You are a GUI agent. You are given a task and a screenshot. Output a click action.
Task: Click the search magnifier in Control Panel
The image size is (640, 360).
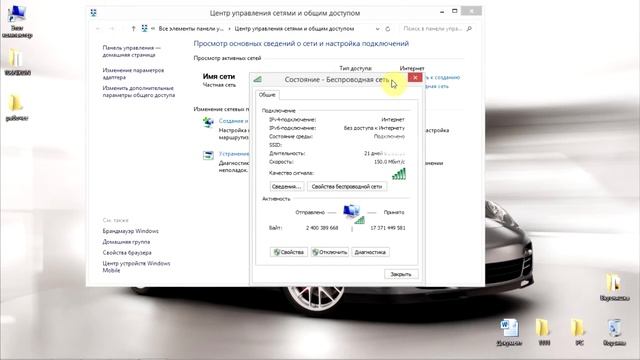point(469,29)
